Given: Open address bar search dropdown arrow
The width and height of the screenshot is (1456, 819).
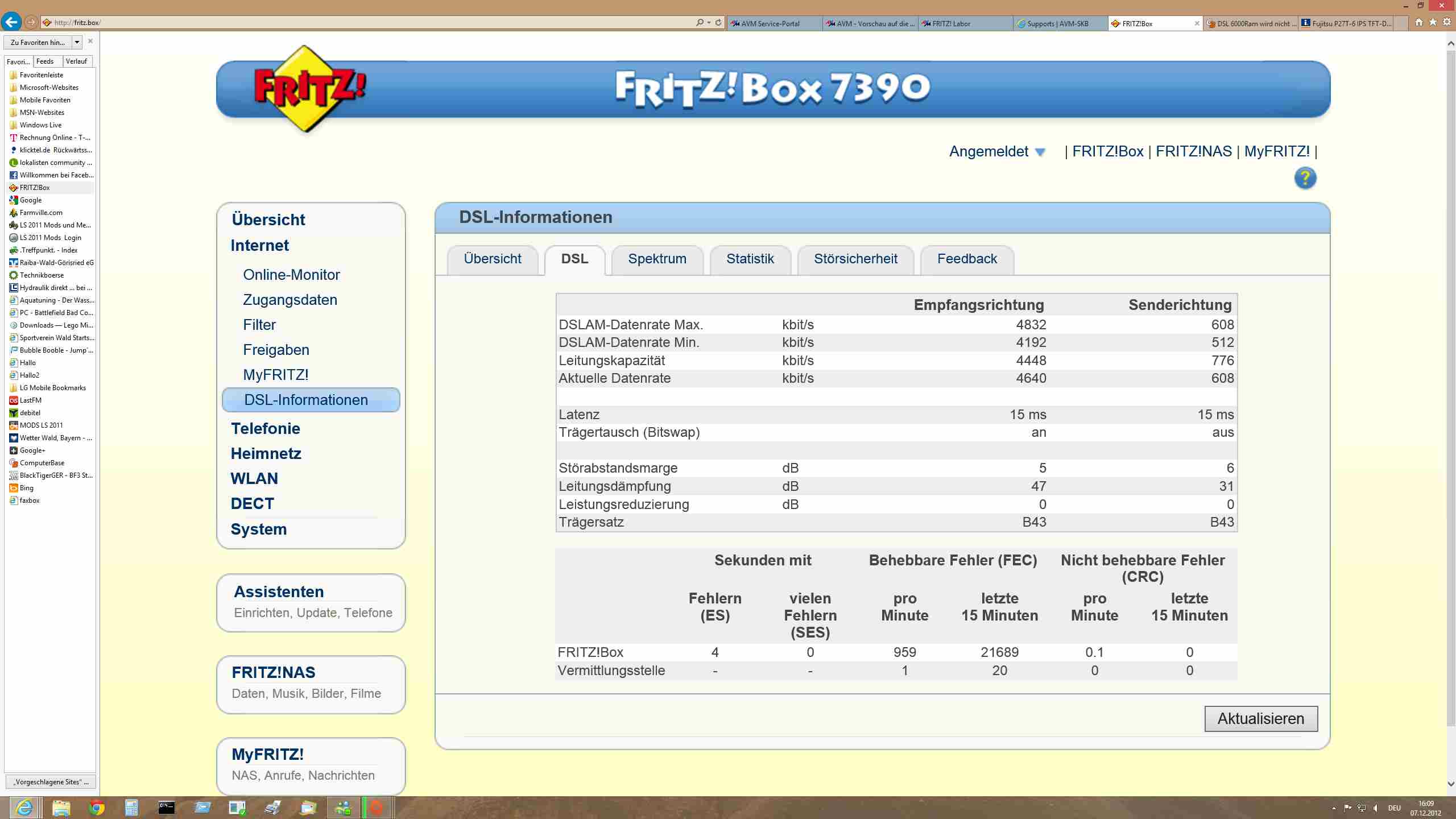Looking at the screenshot, I should [709, 23].
